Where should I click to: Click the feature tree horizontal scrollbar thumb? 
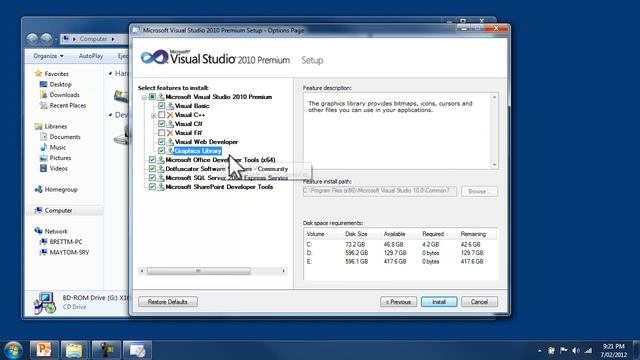pos(198,271)
